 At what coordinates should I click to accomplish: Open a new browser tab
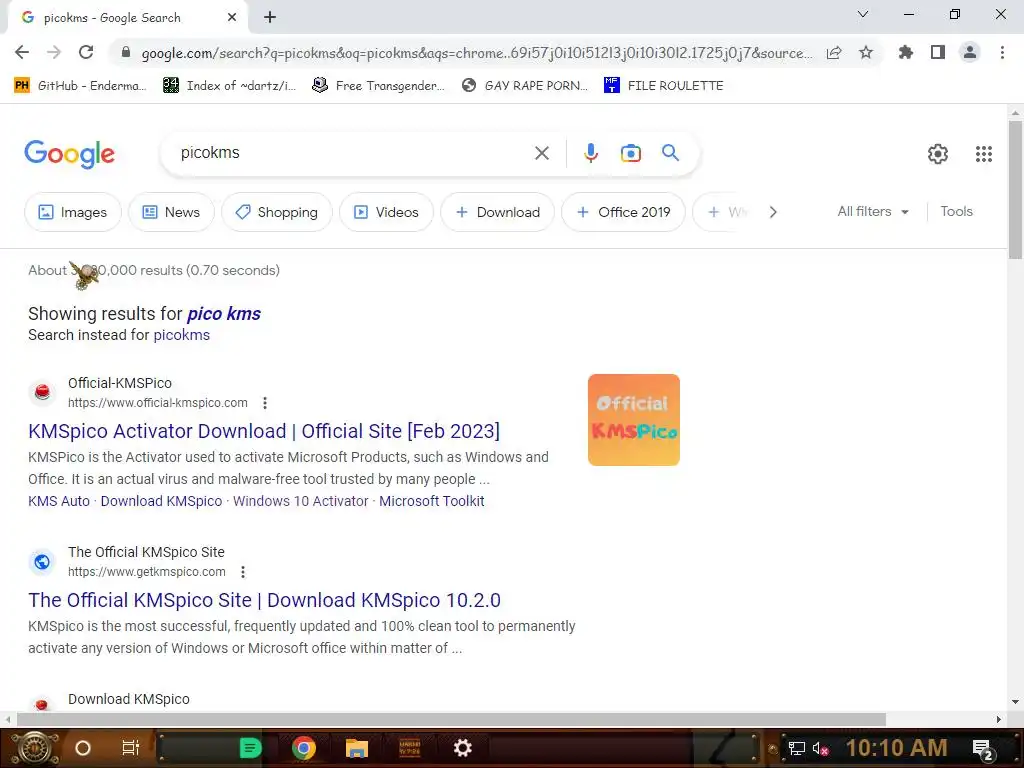pyautogui.click(x=270, y=18)
